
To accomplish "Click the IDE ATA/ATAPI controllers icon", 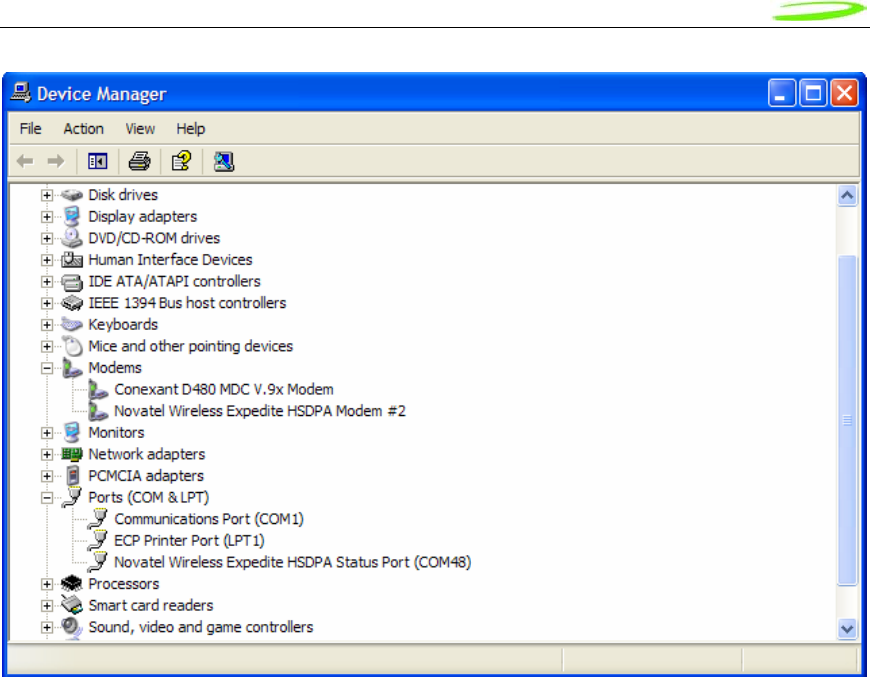I will [72, 281].
